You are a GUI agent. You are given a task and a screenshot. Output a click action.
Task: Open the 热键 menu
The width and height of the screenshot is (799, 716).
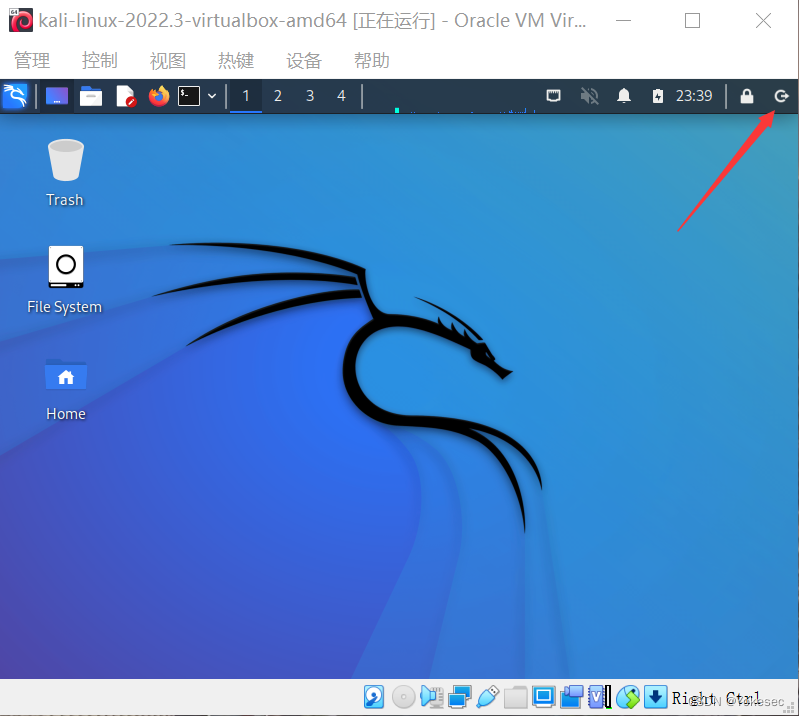[x=236, y=61]
